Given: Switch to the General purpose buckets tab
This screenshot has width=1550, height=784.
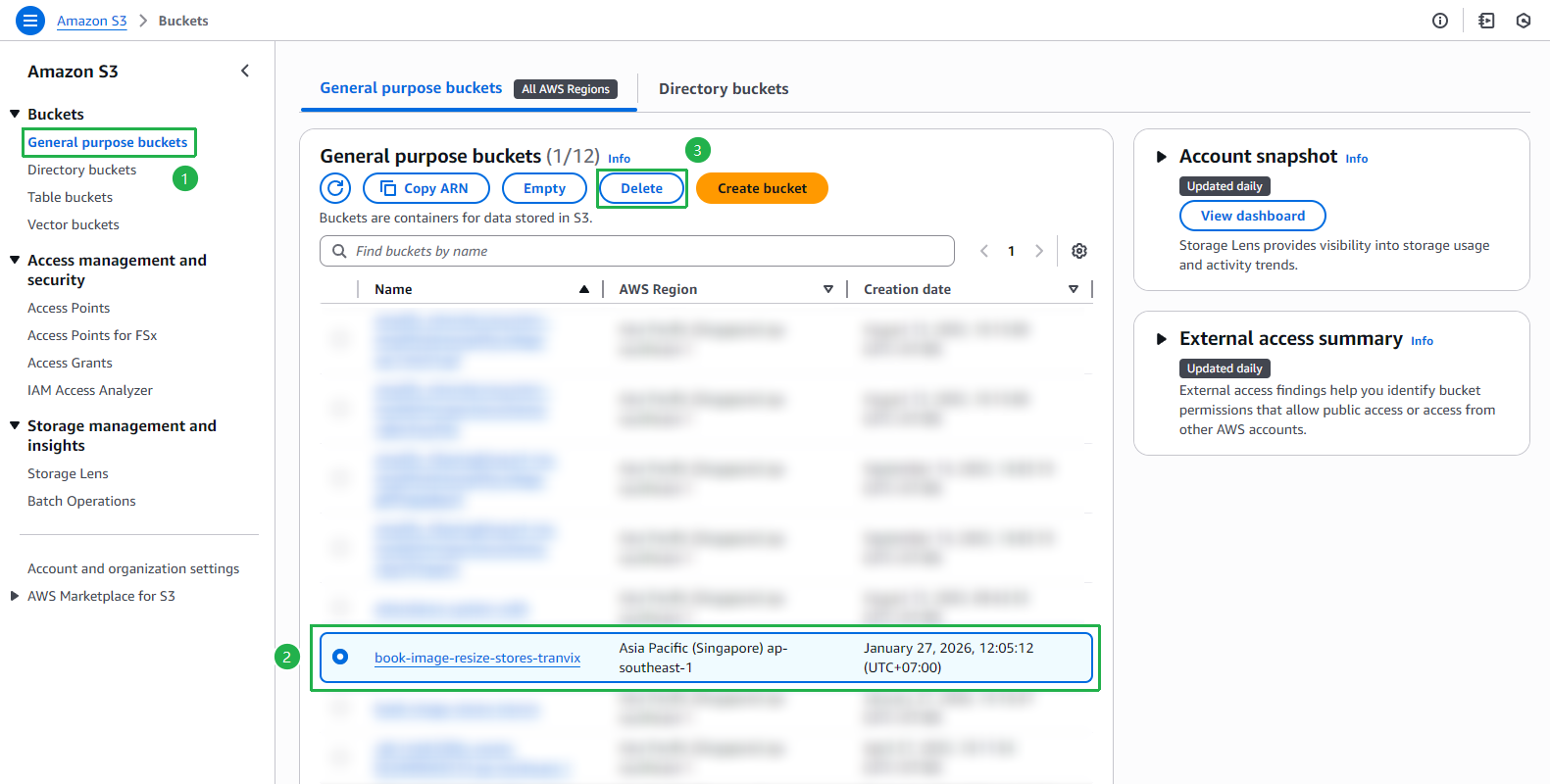Looking at the screenshot, I should click(x=411, y=88).
